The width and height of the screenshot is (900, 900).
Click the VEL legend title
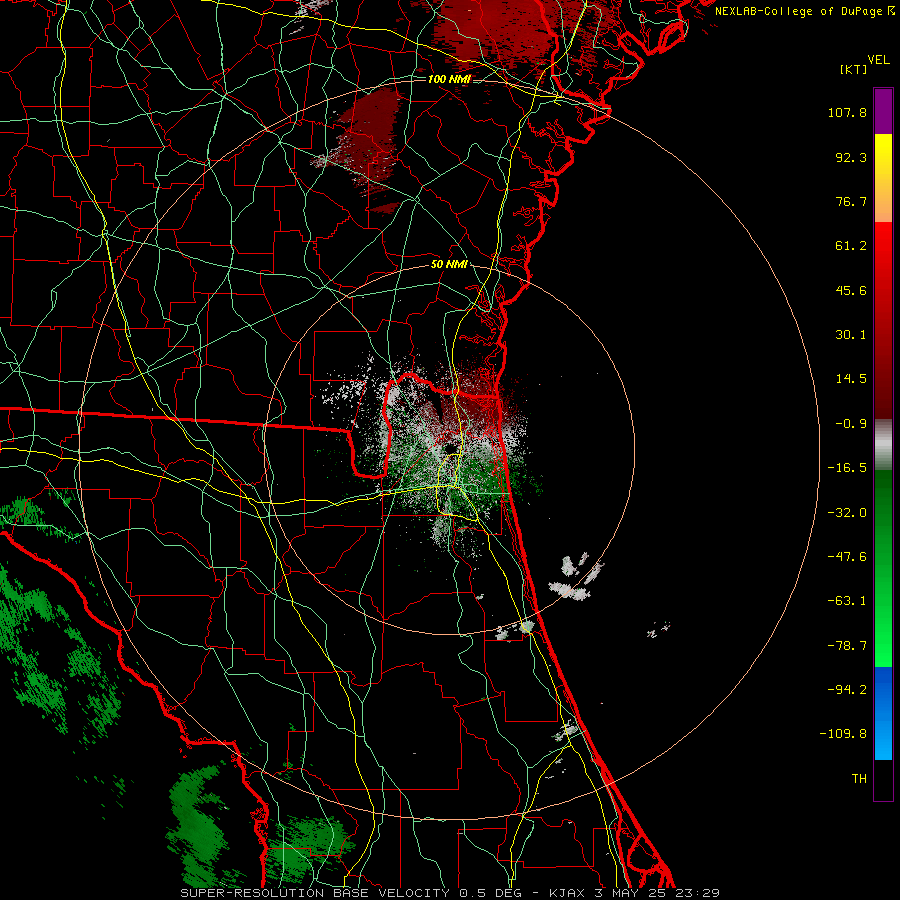coord(878,60)
